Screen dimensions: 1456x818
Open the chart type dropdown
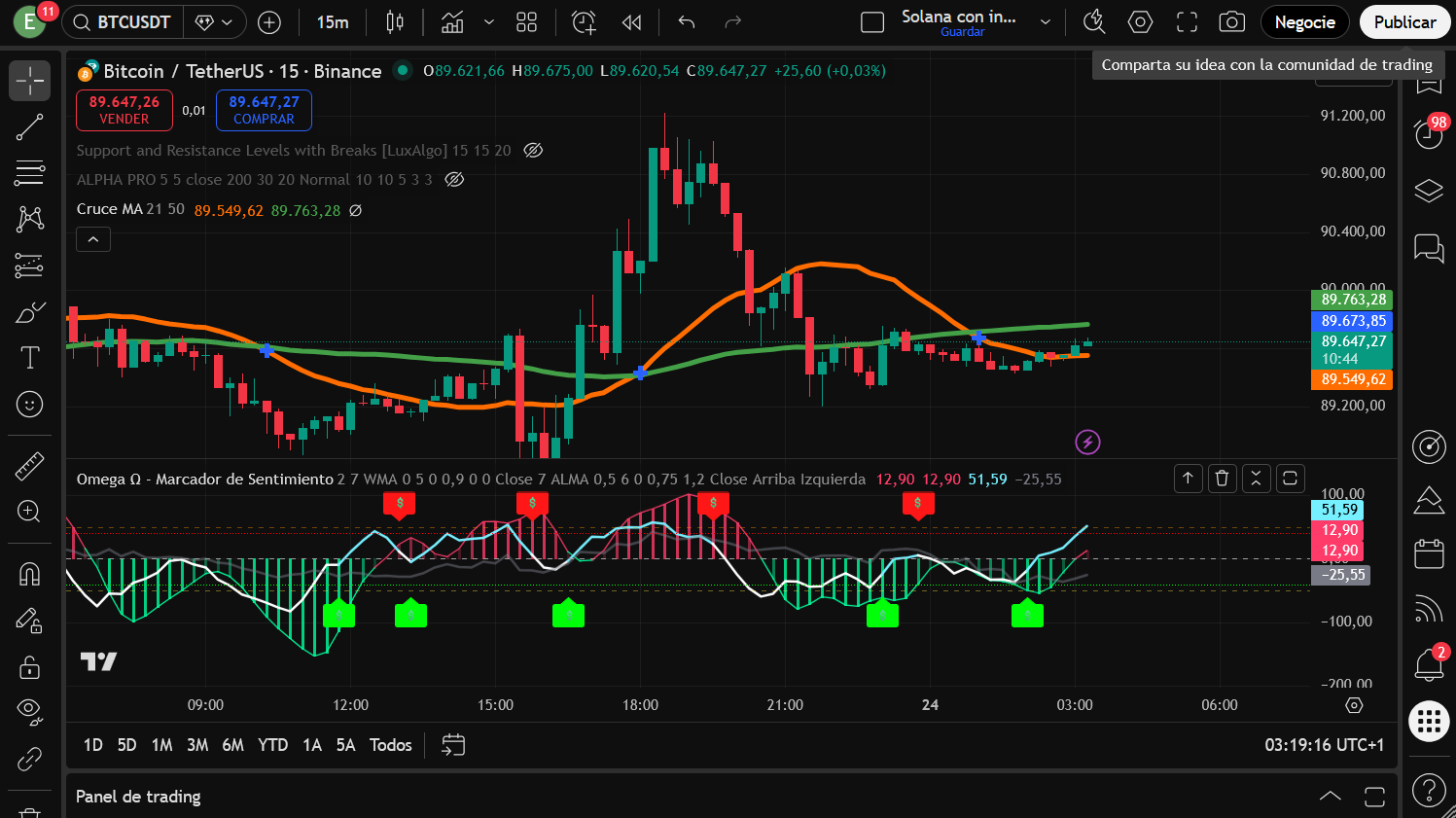488,21
